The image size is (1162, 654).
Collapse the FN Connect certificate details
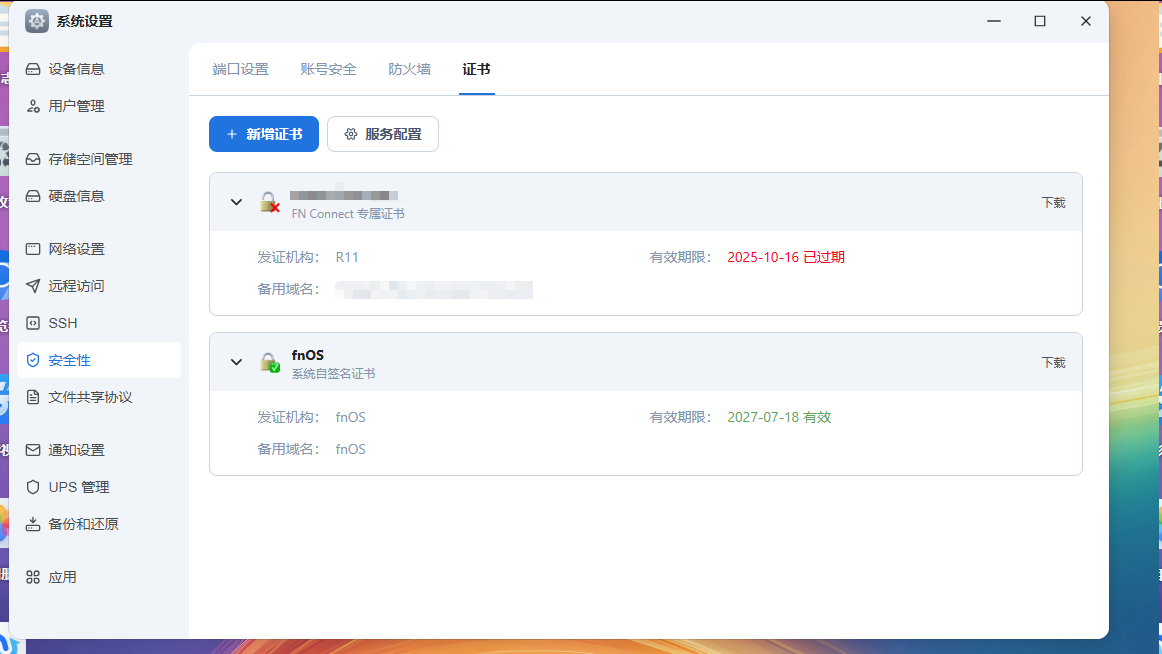coord(236,201)
